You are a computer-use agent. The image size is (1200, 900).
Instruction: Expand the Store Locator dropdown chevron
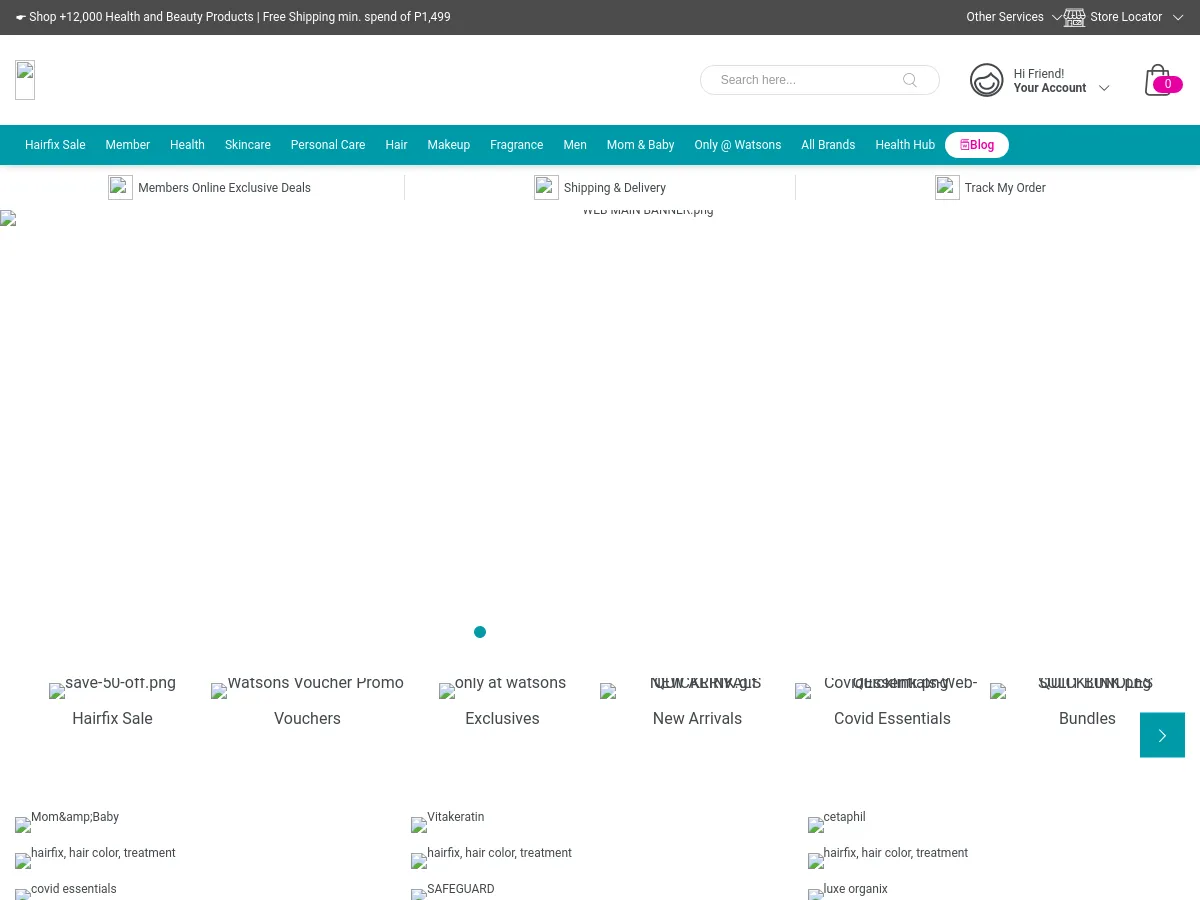[x=1178, y=17]
